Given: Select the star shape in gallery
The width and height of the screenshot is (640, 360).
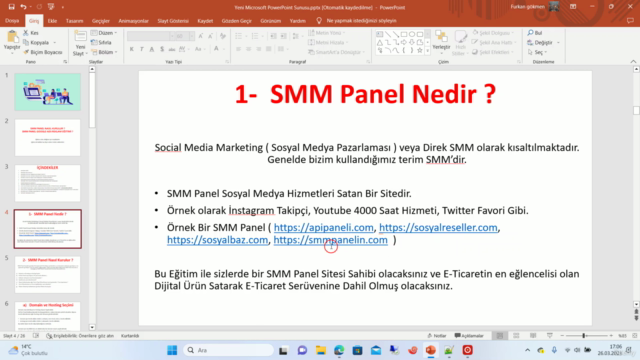Looking at the screenshot, I should (x=420, y=50).
